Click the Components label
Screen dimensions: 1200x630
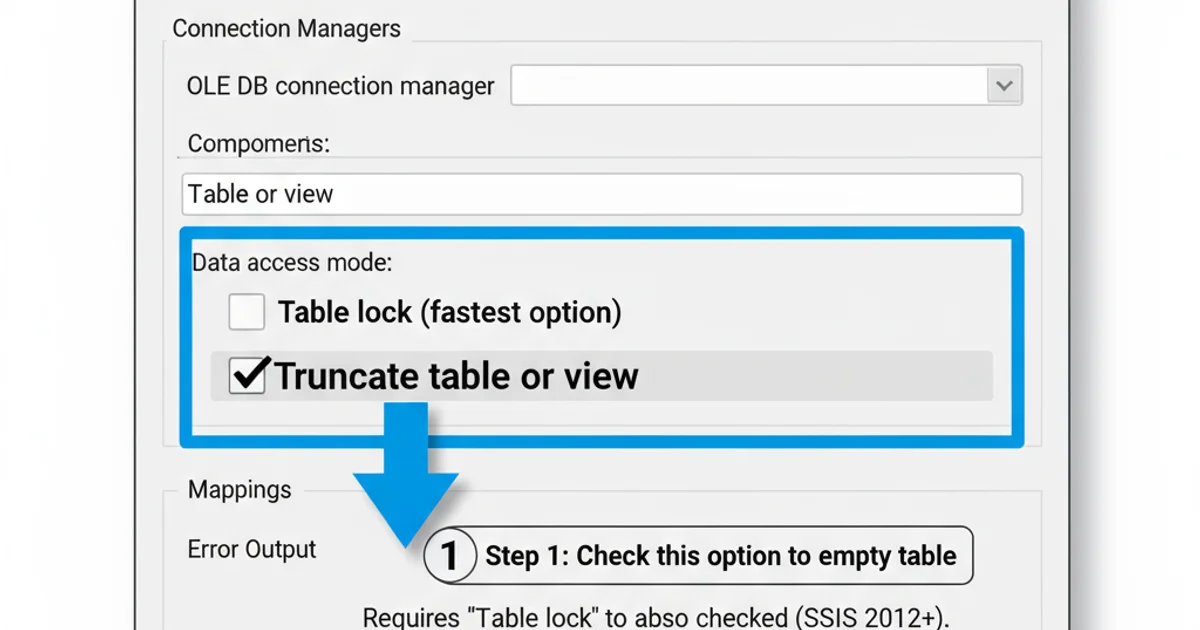coord(258,143)
